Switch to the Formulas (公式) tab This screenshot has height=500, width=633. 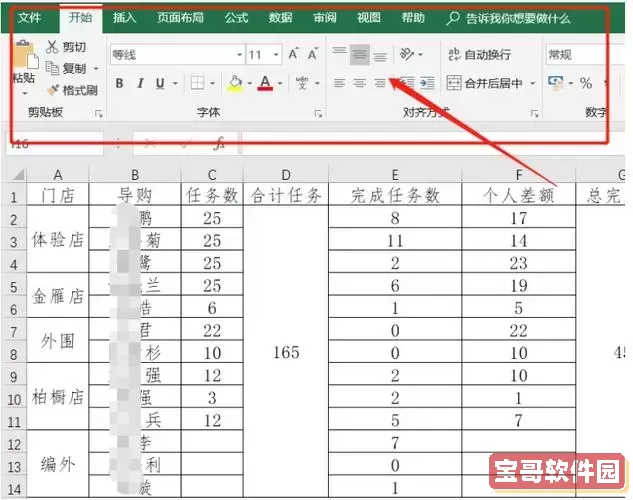(236, 18)
